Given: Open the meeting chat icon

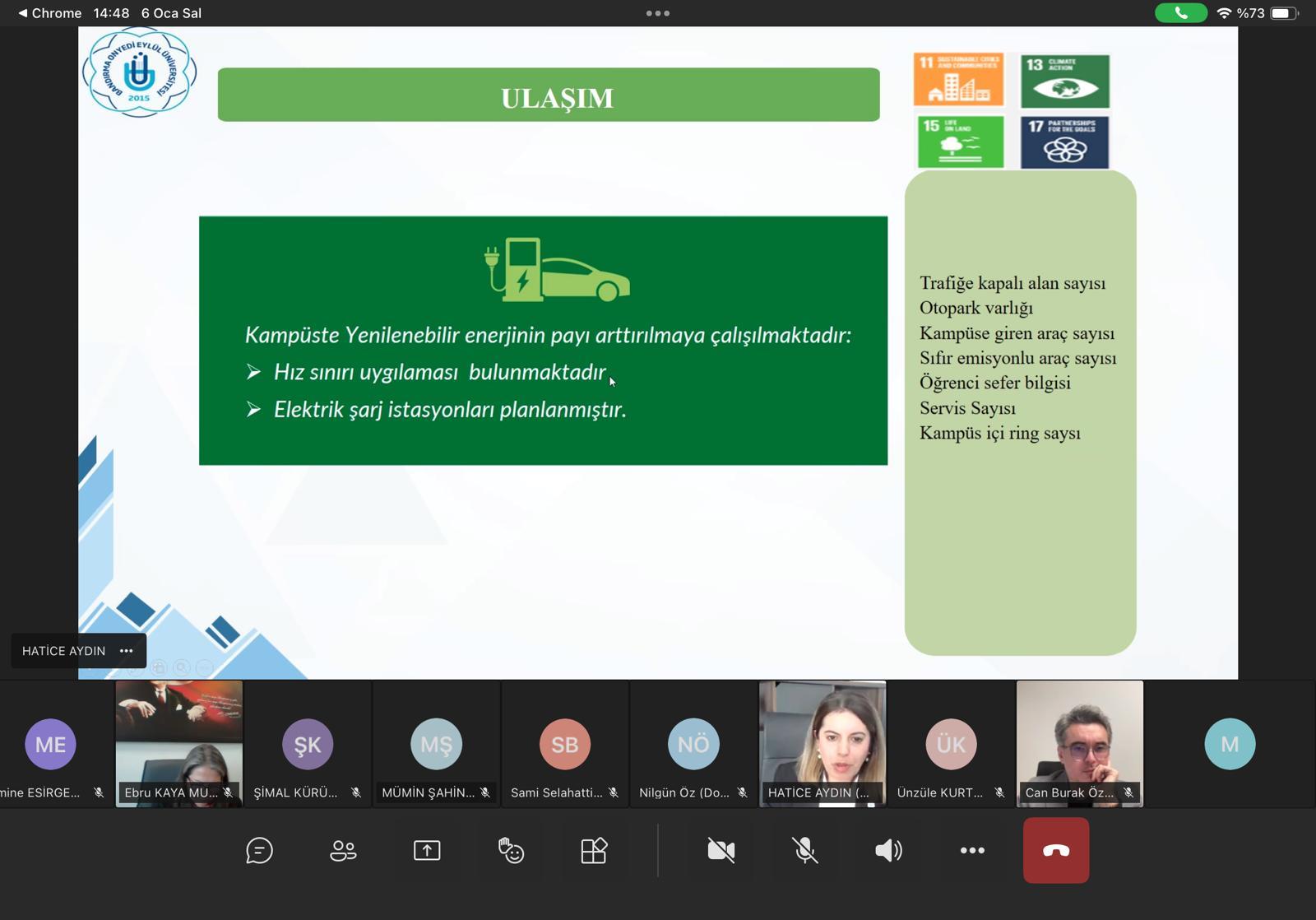Looking at the screenshot, I should [x=259, y=850].
